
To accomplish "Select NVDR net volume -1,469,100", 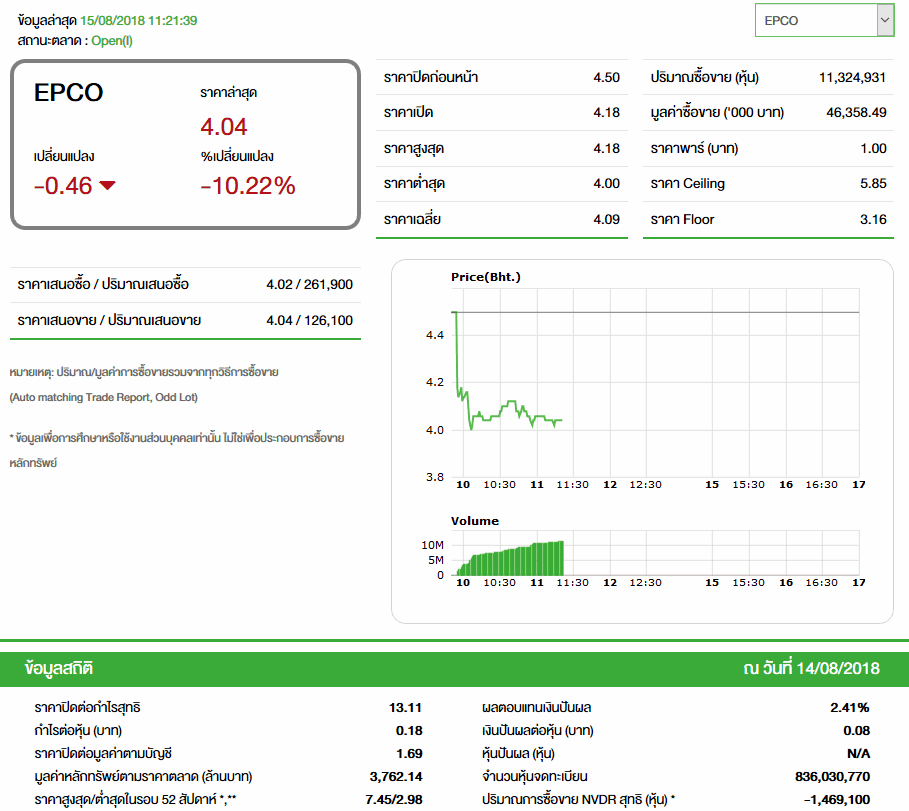I will click(837, 799).
